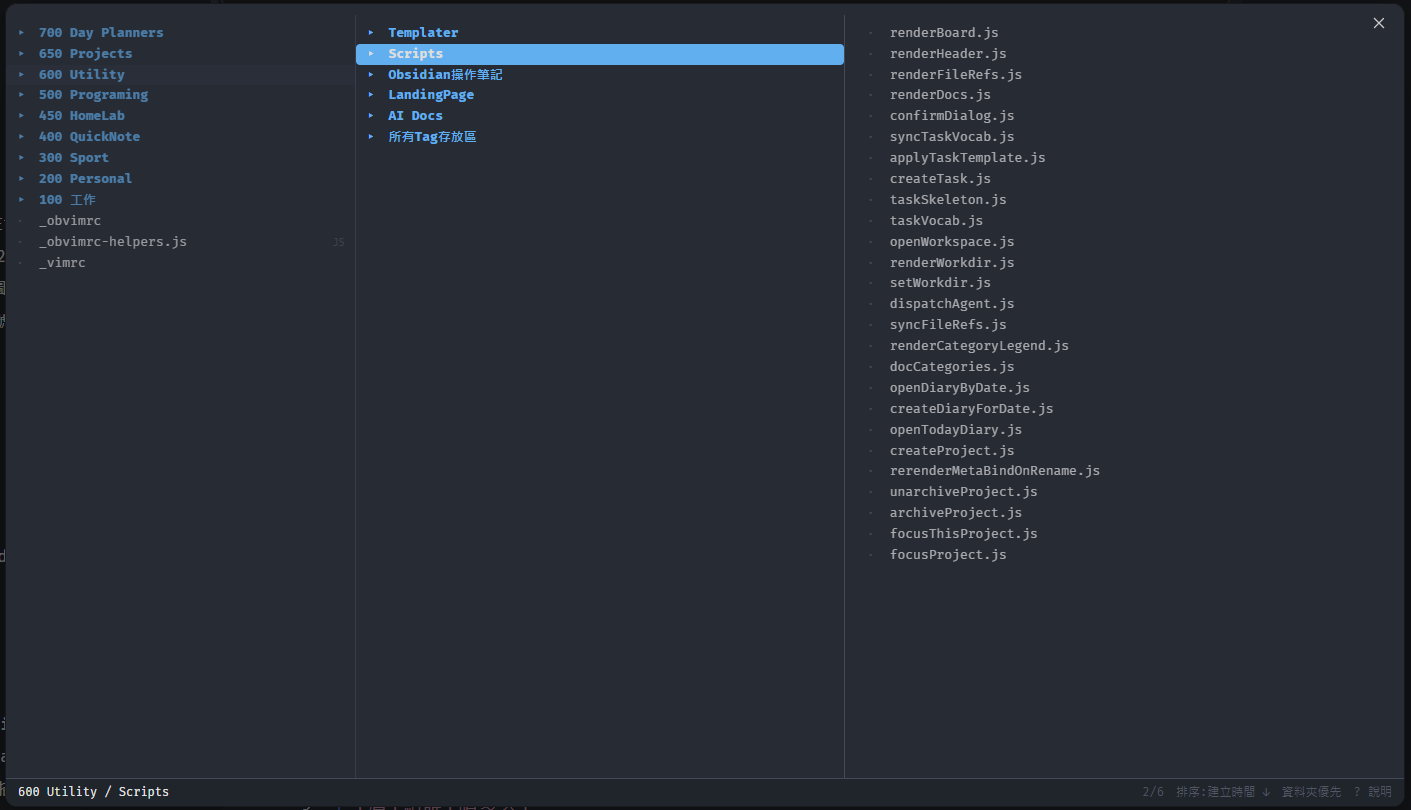This screenshot has width=1411, height=810.
Task: Open openTodayDiary.js
Action: [x=956, y=430]
